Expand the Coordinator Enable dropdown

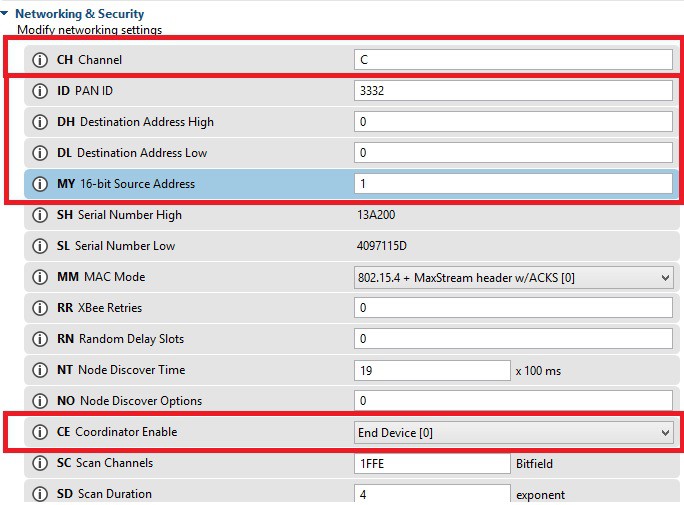[513, 432]
